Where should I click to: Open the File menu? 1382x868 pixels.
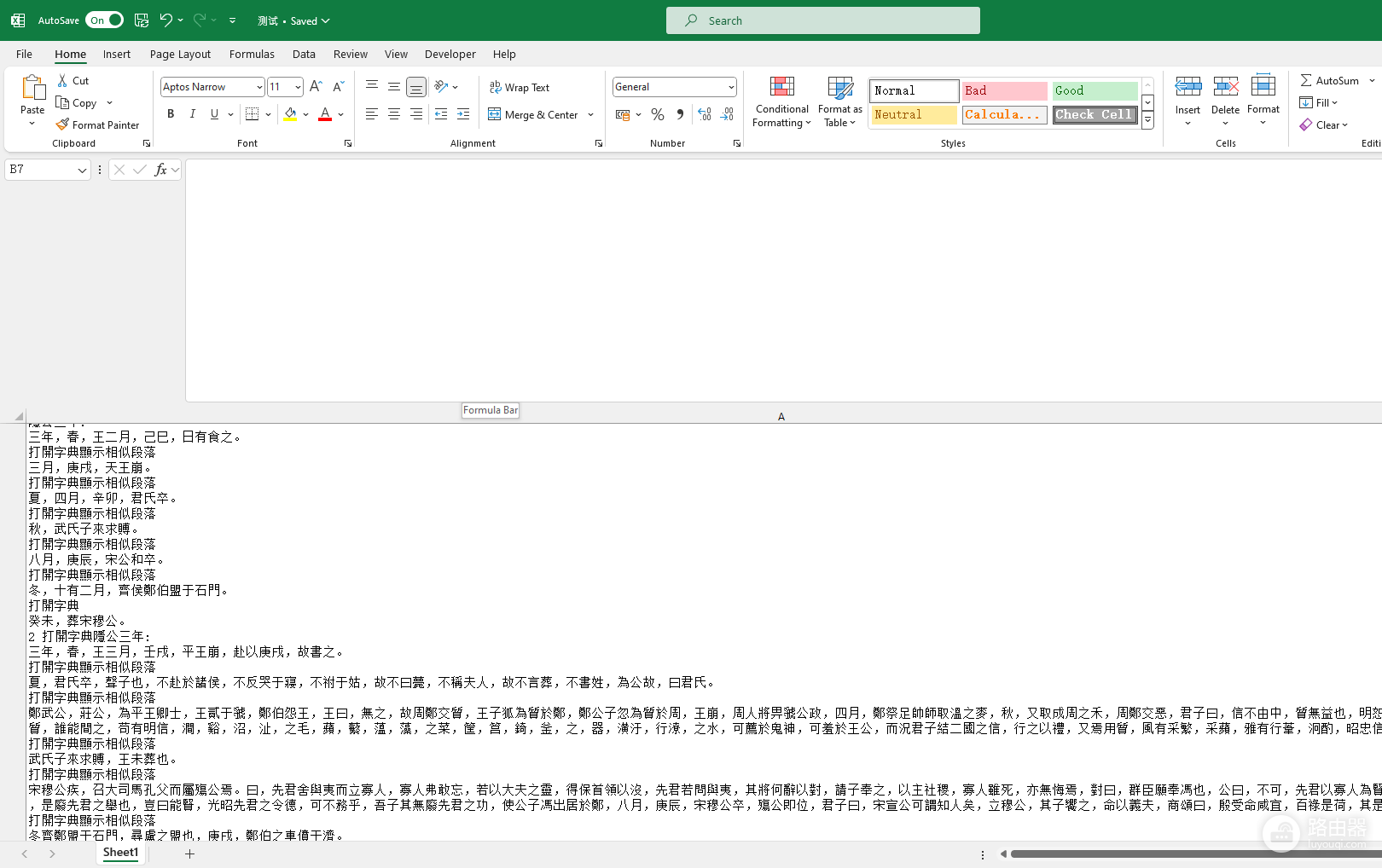[24, 54]
